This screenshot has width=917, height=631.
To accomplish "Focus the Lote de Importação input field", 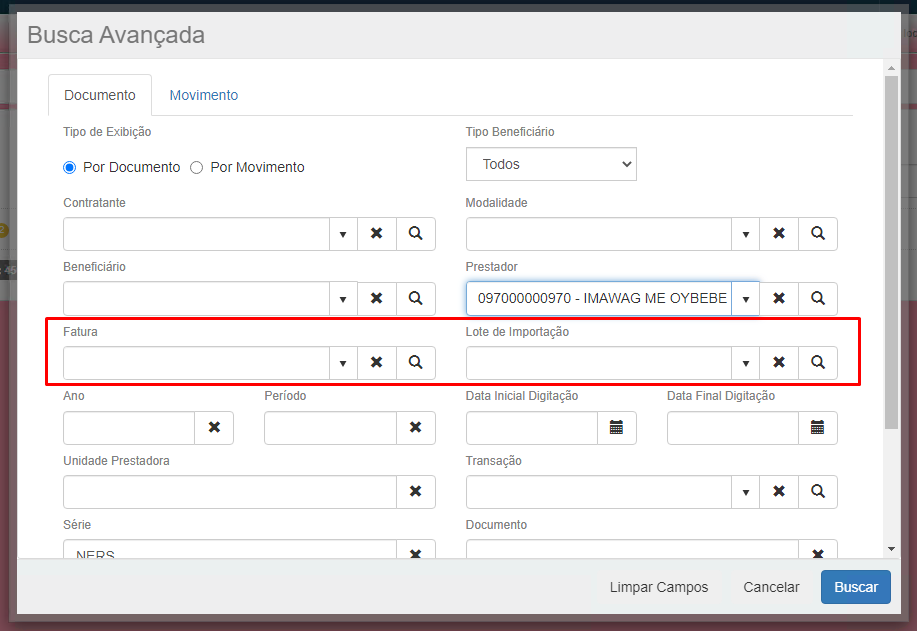I will coord(599,363).
